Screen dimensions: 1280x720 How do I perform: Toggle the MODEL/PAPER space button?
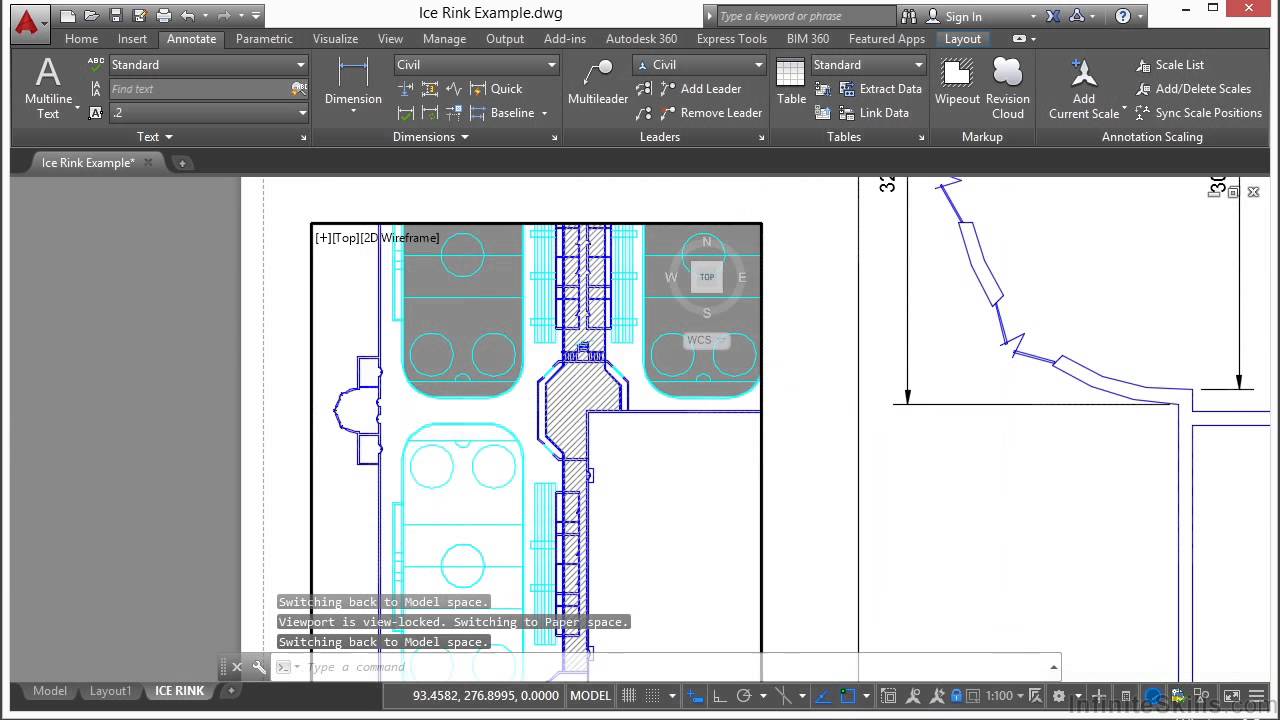pos(590,696)
